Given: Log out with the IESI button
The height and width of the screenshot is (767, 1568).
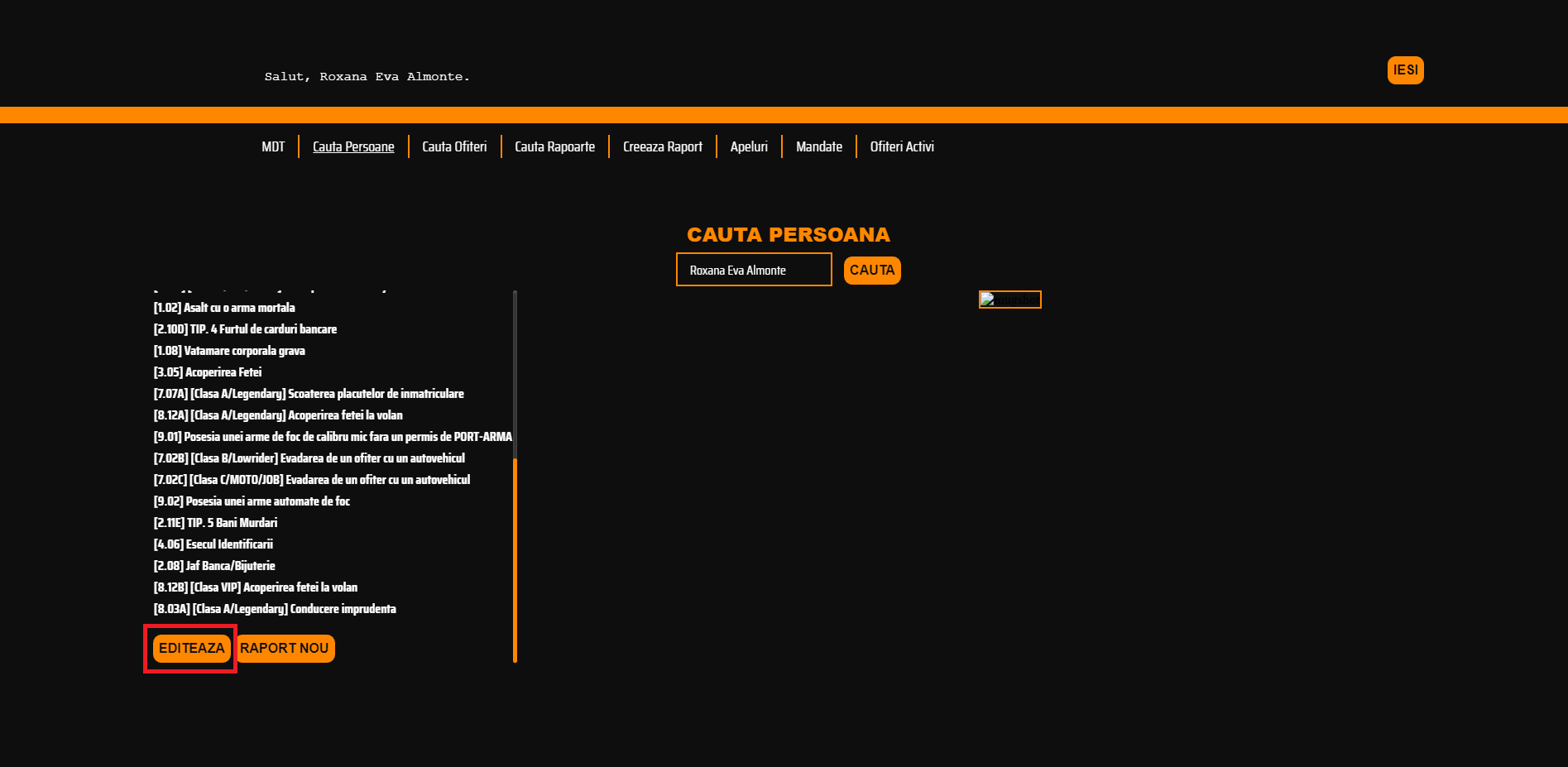Looking at the screenshot, I should (x=1405, y=70).
